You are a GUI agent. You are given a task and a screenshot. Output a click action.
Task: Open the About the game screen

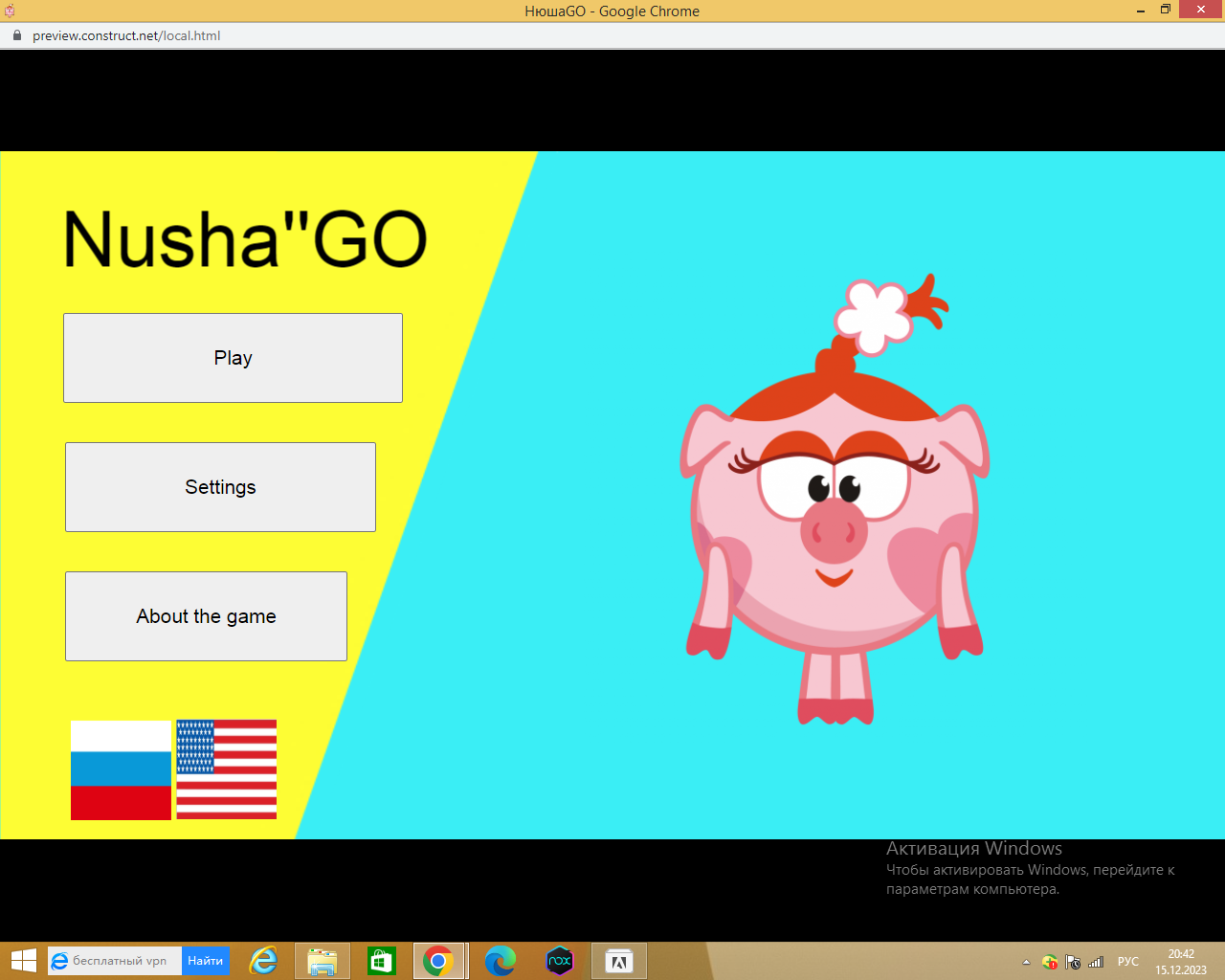(x=206, y=616)
